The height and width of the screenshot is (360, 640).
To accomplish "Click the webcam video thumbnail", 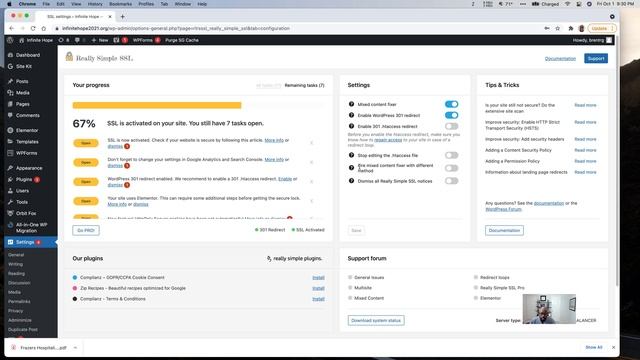I will click(x=549, y=309).
